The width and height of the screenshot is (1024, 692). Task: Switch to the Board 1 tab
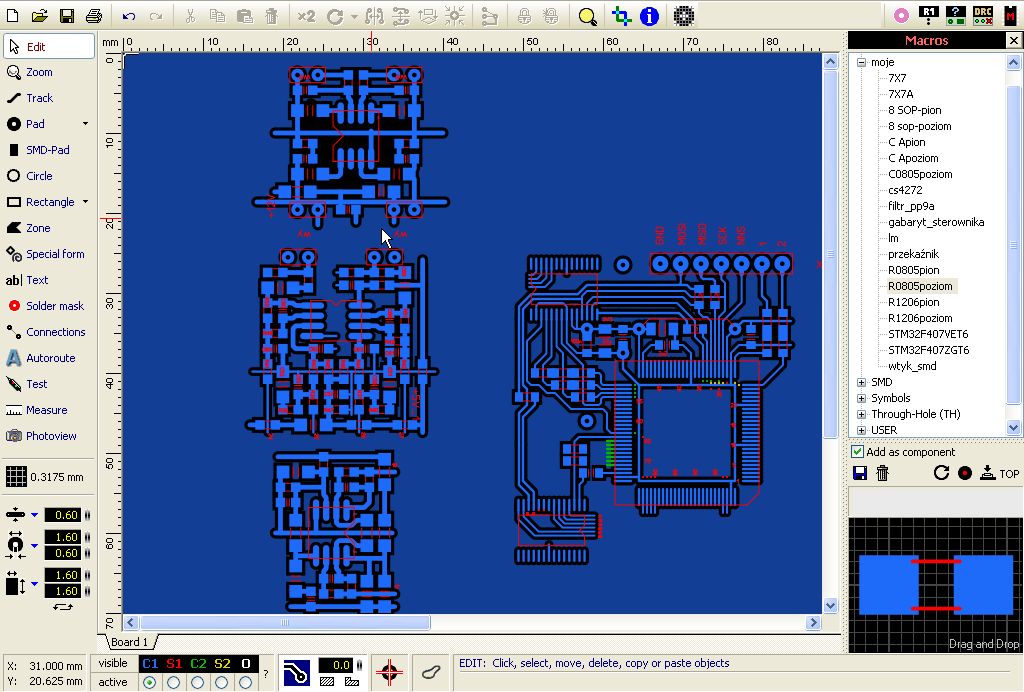[129, 642]
